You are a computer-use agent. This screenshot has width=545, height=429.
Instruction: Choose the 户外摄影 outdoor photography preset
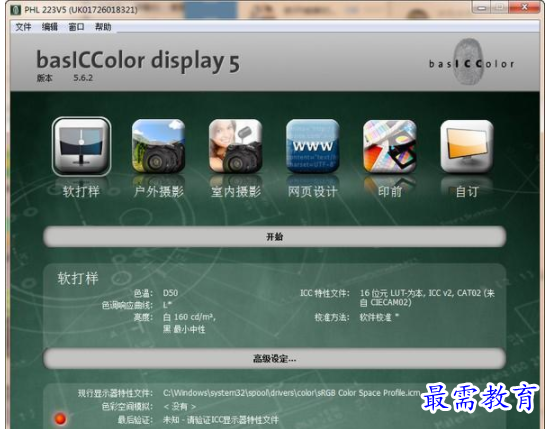(x=158, y=146)
